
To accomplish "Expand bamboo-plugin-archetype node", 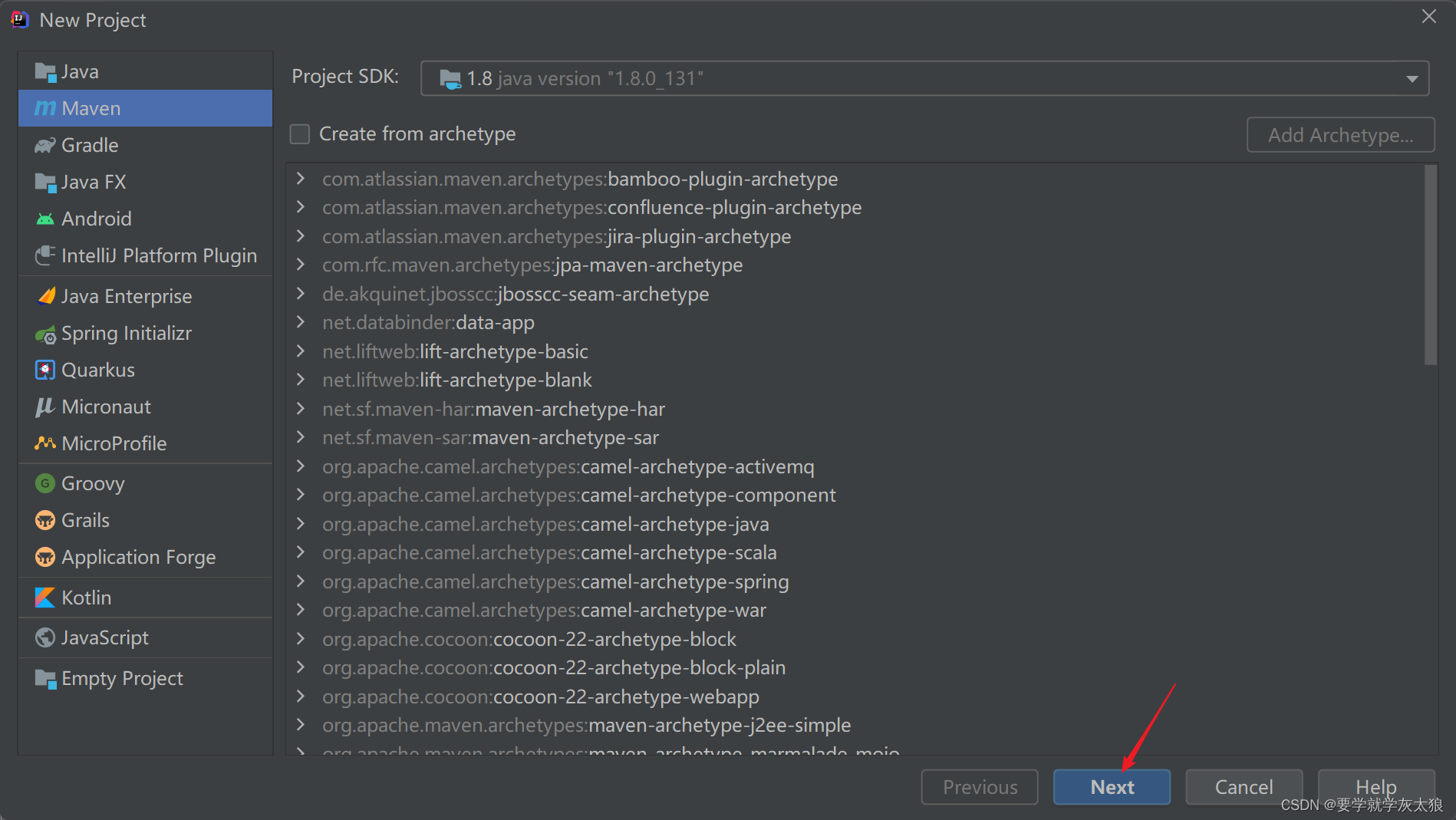I will click(x=301, y=179).
